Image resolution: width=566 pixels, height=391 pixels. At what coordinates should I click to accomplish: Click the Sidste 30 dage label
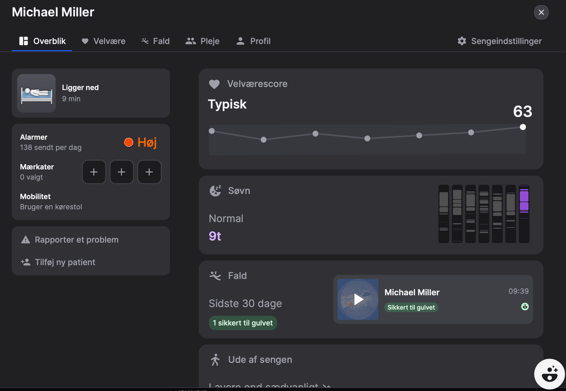point(245,304)
